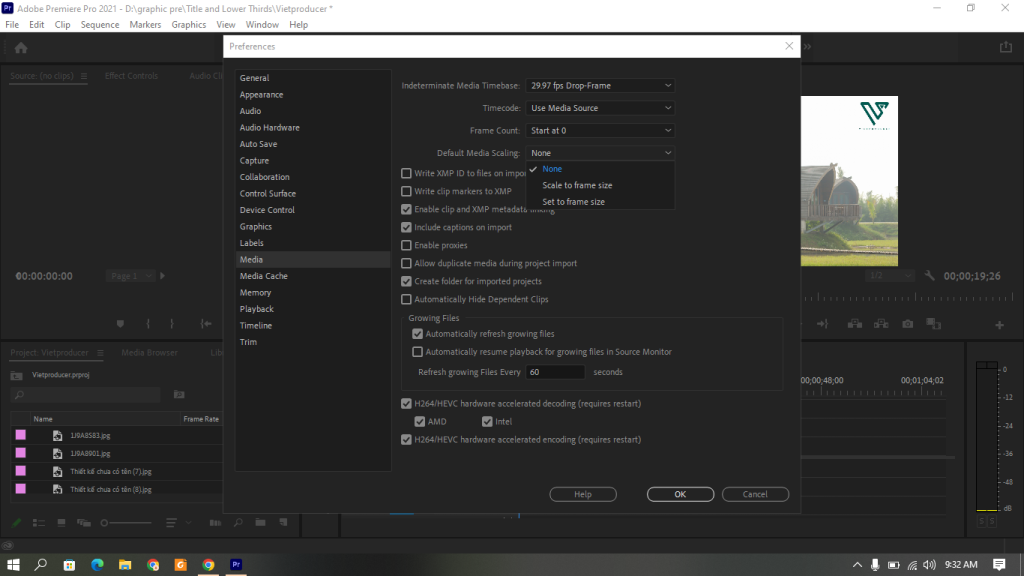Click the OK button
This screenshot has width=1024, height=576.
click(x=680, y=494)
